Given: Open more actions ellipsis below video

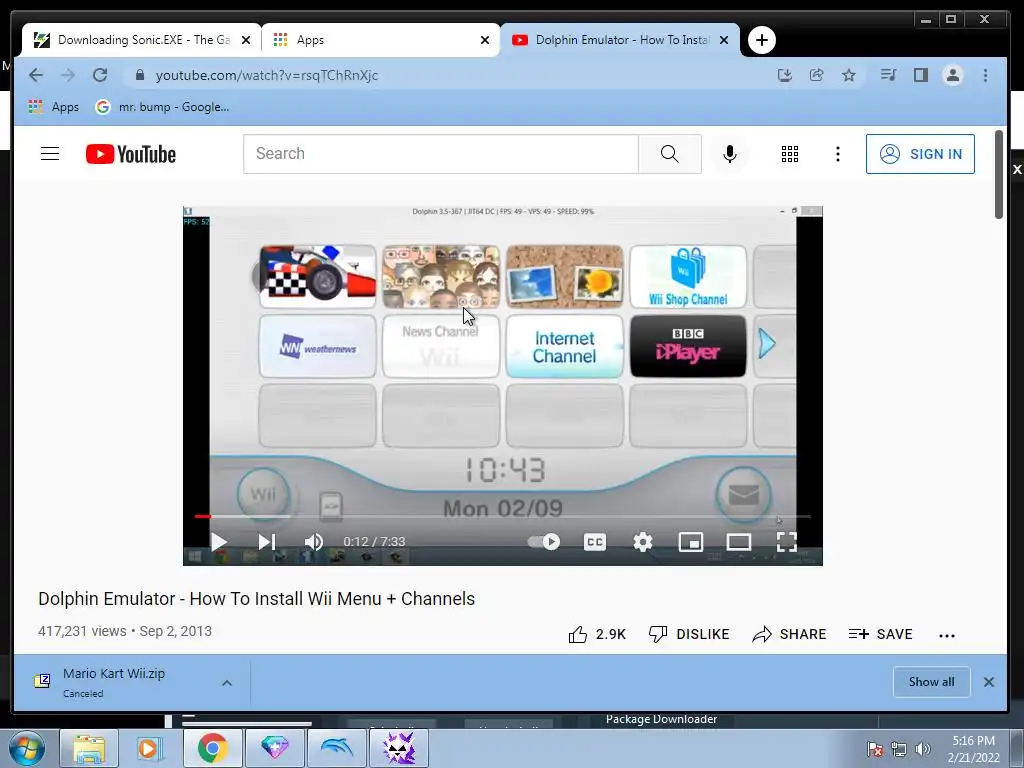Looking at the screenshot, I should pyautogui.click(x=947, y=635).
